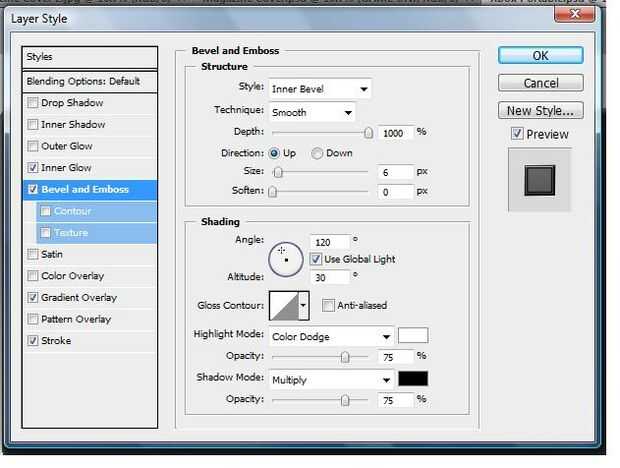Open the Technique dropdown showing Smooth
The image size is (620, 468).
coord(312,113)
